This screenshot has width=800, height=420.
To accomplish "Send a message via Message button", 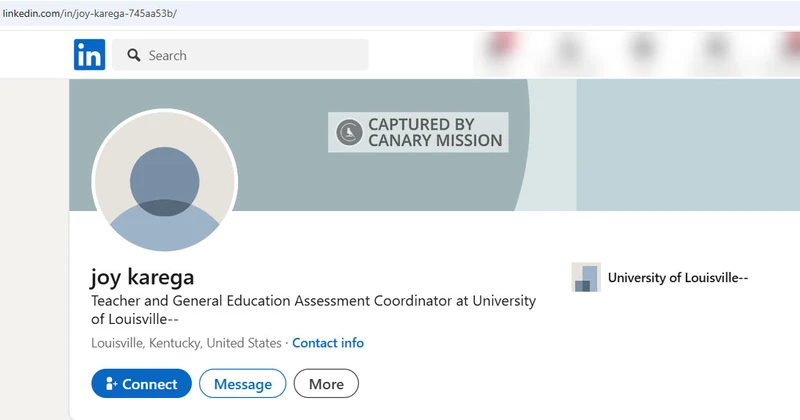I will point(242,384).
